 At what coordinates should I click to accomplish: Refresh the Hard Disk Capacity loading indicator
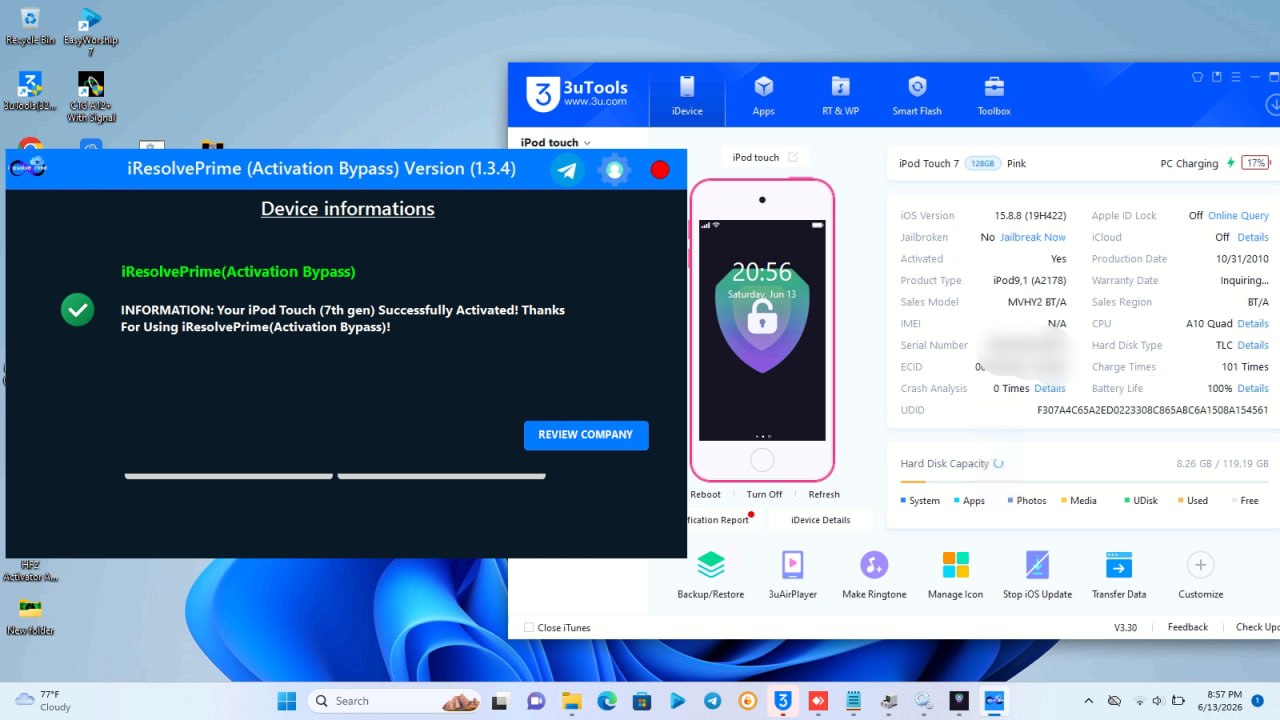tap(998, 463)
